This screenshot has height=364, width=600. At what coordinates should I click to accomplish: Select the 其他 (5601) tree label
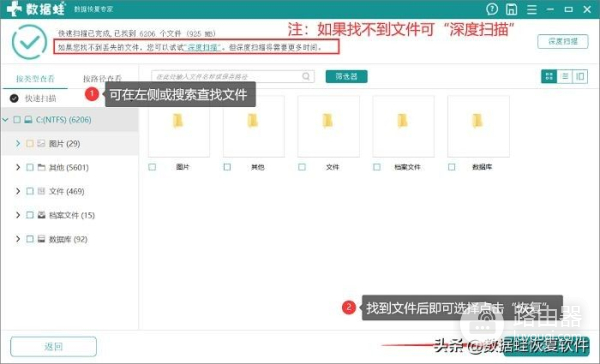69,167
